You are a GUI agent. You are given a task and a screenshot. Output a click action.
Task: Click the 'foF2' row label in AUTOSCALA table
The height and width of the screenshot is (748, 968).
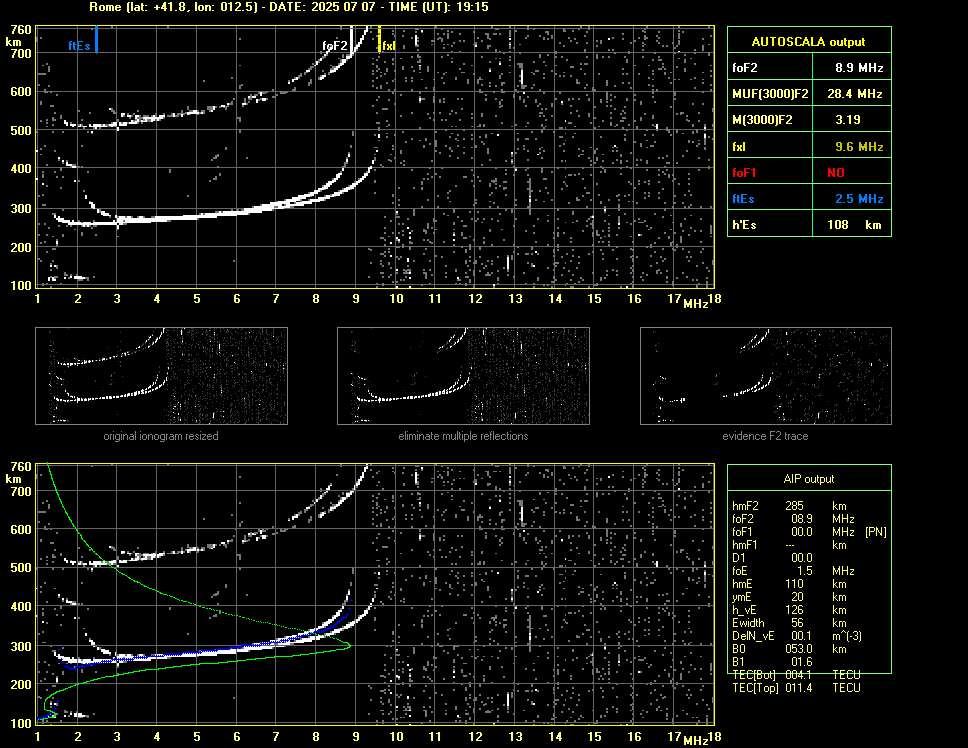point(745,68)
